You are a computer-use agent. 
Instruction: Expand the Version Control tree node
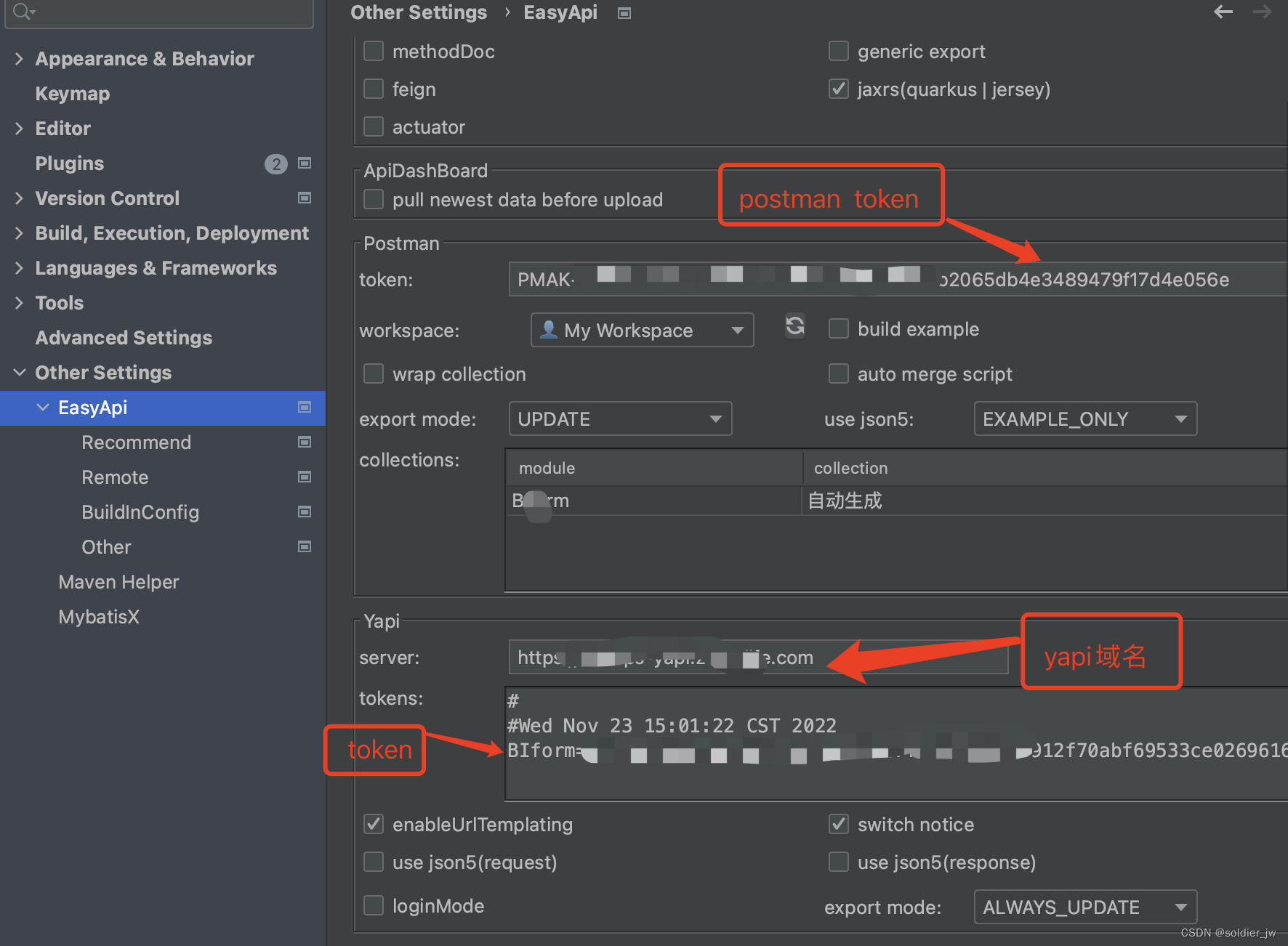(20, 198)
